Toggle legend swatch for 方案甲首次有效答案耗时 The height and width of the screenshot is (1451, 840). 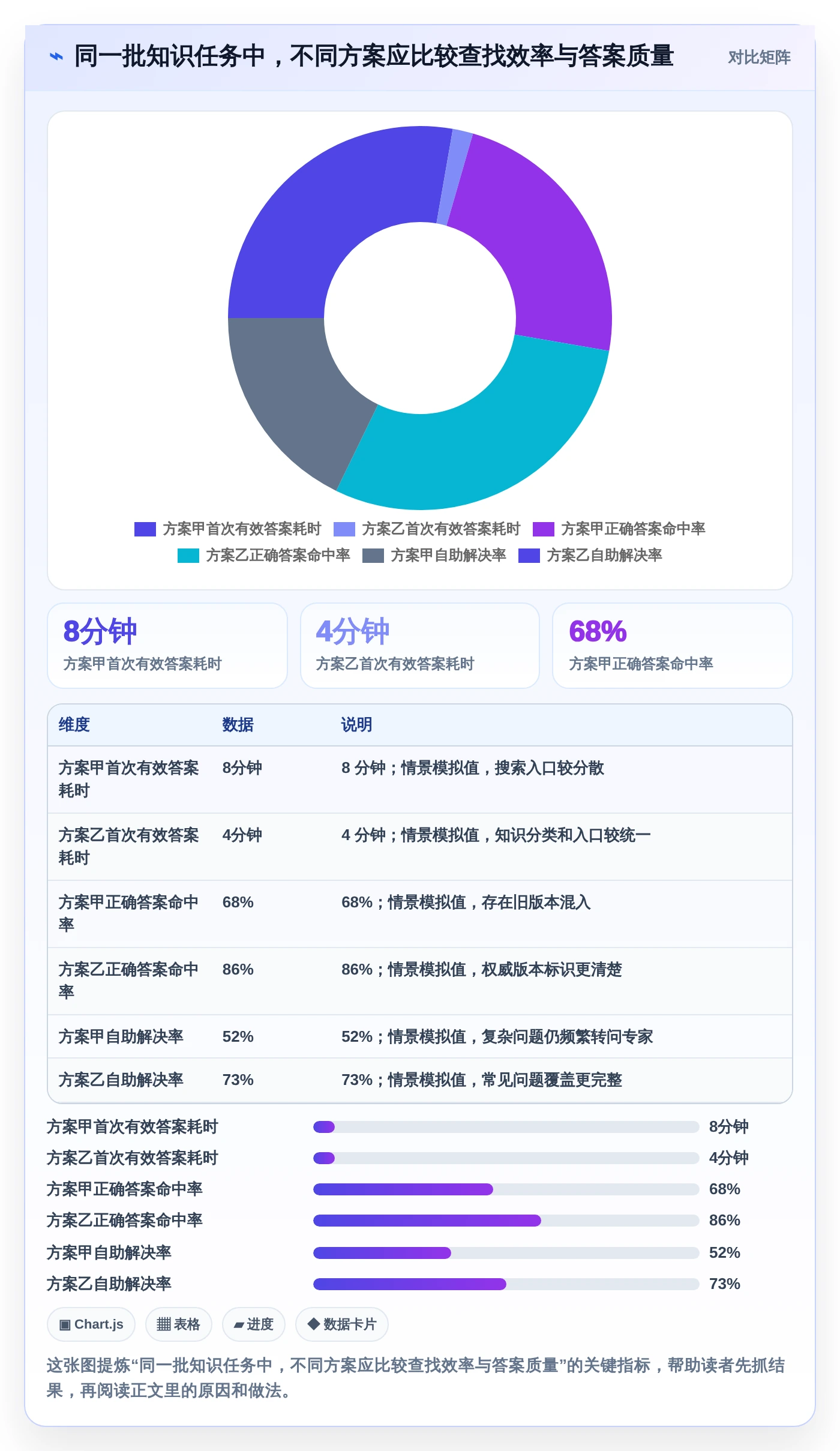145,529
